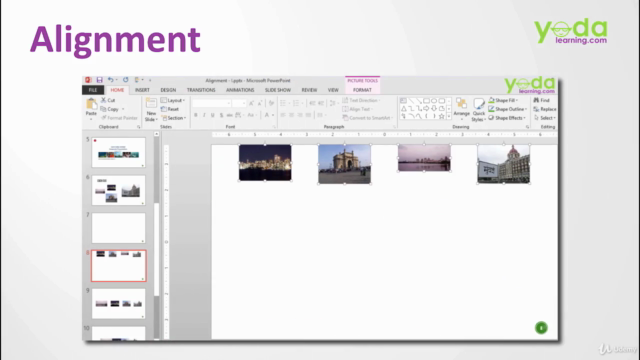Click the Numbering list icon
The height and width of the screenshot is (360, 640).
[296, 103]
